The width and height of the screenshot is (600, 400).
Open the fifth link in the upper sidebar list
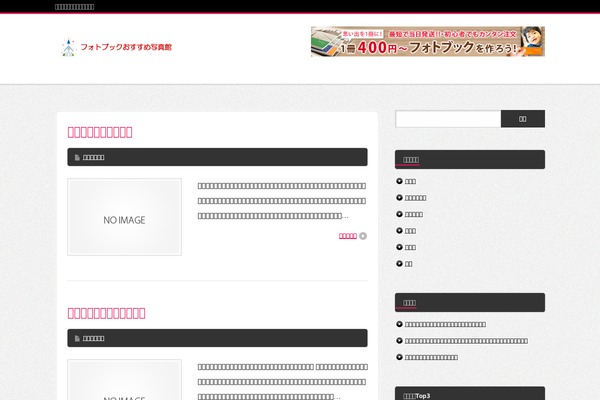point(410,247)
